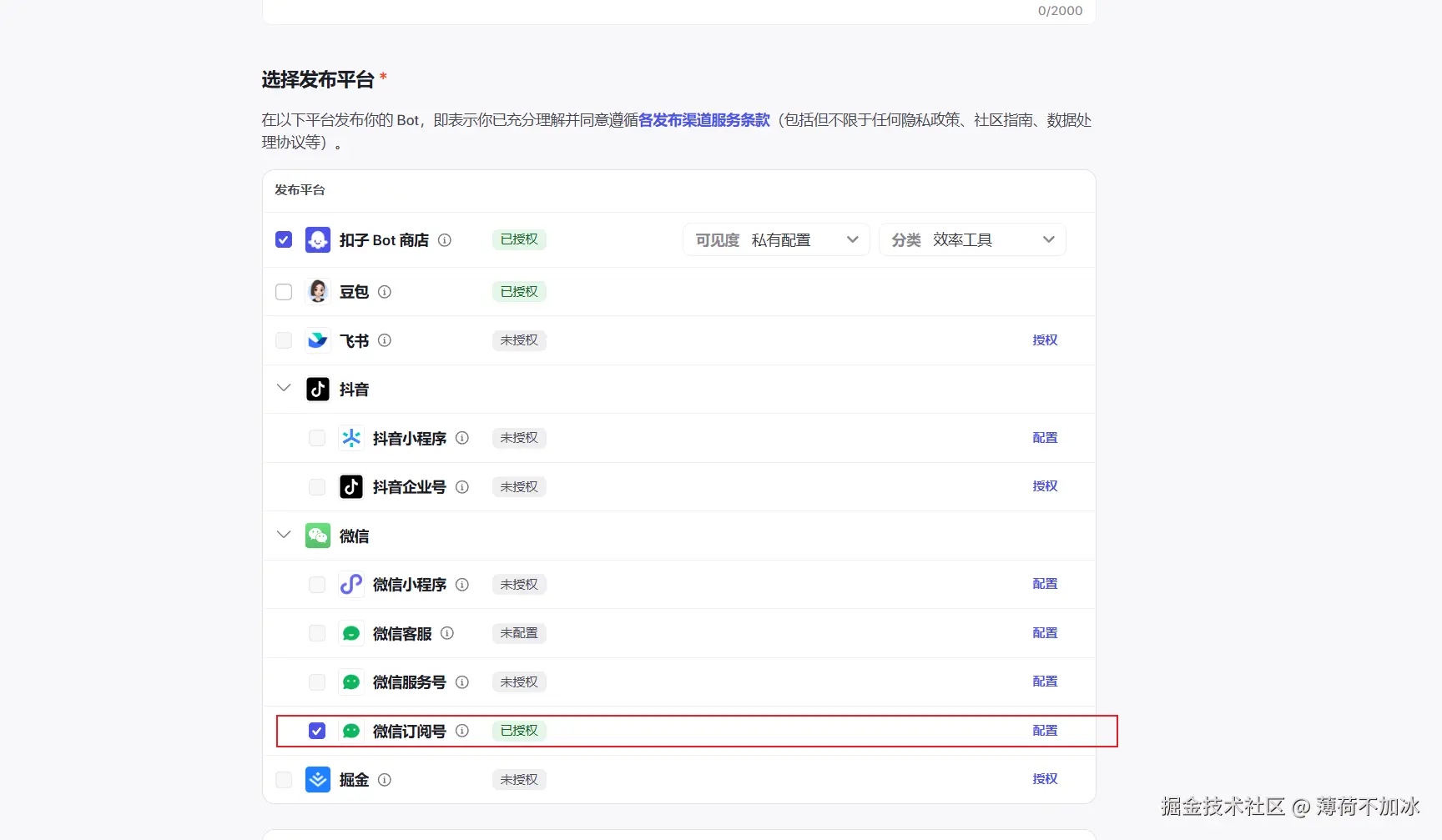The image size is (1442, 840).
Task: Tick the 微信服务号 checkbox
Action: pos(317,682)
